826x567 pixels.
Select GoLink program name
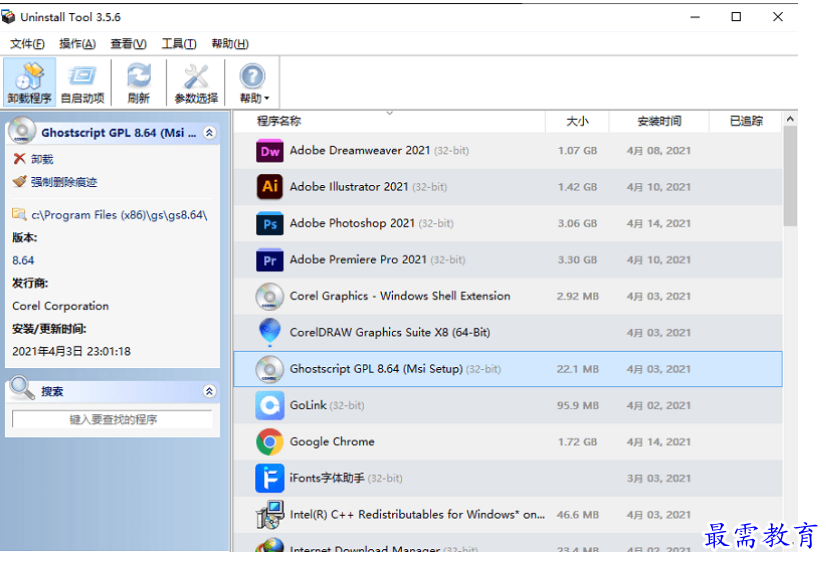[308, 405]
